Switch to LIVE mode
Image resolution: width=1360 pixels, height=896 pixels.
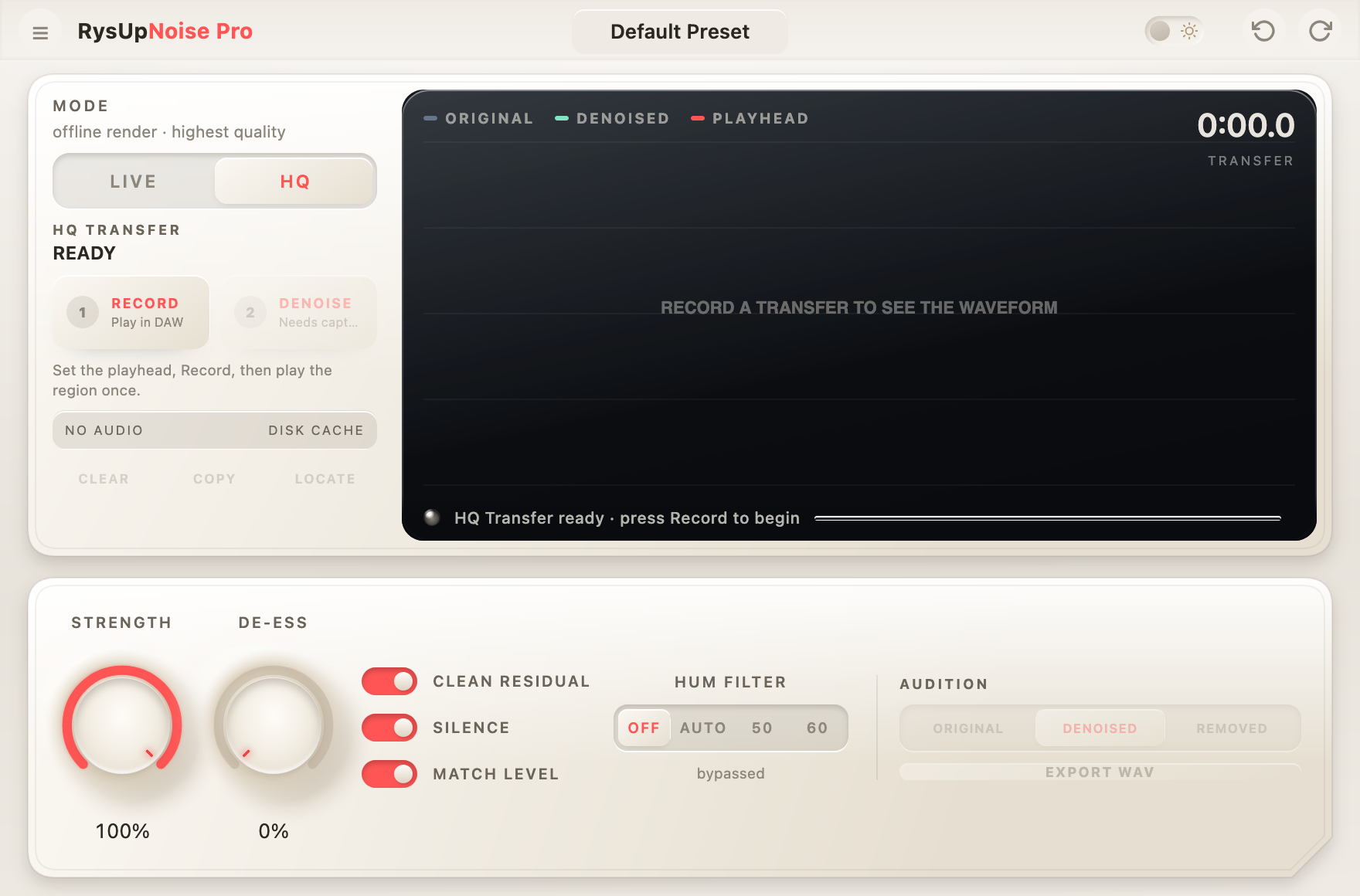pyautogui.click(x=133, y=182)
